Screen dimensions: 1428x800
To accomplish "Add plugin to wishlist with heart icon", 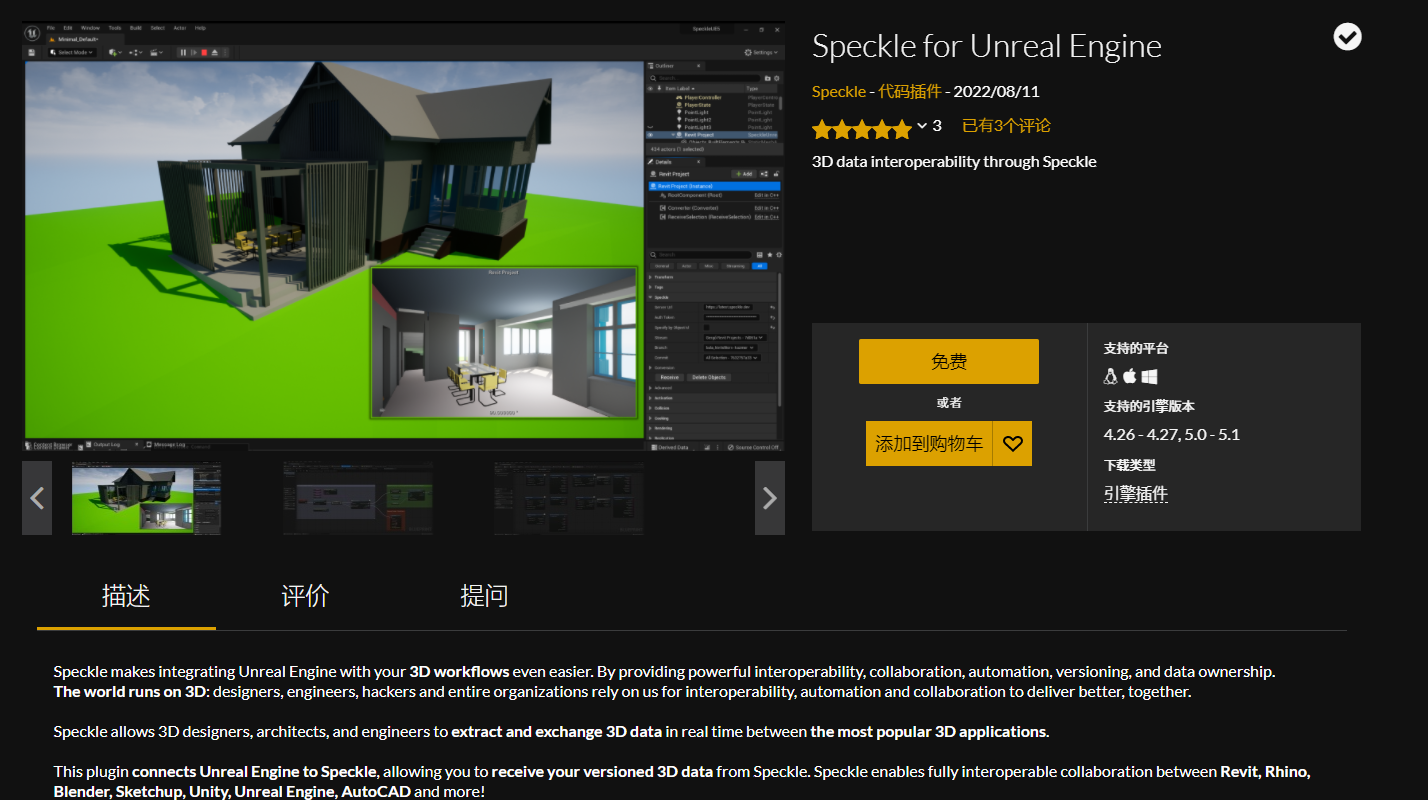I will point(1012,443).
